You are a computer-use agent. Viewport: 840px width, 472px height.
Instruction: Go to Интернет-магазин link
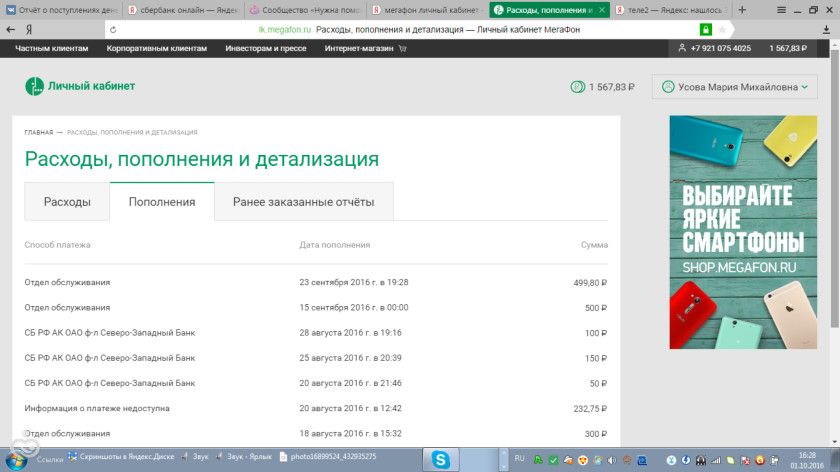pos(358,48)
